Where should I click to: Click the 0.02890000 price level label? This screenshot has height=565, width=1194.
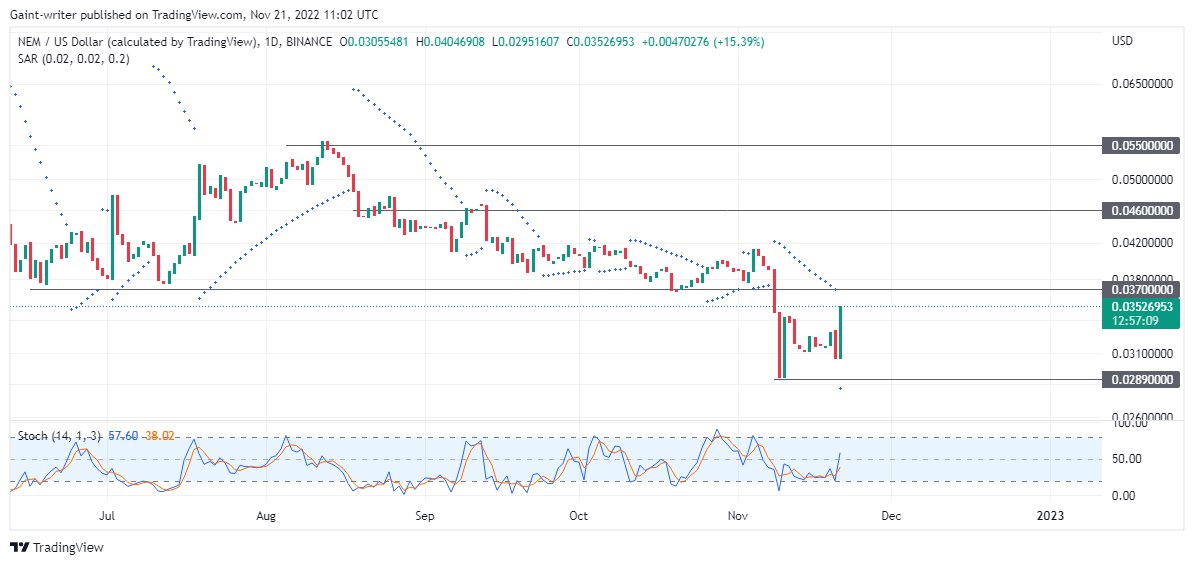(1141, 378)
